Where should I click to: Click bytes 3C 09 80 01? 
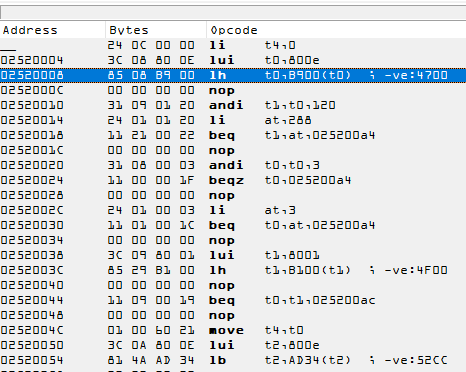coord(151,255)
